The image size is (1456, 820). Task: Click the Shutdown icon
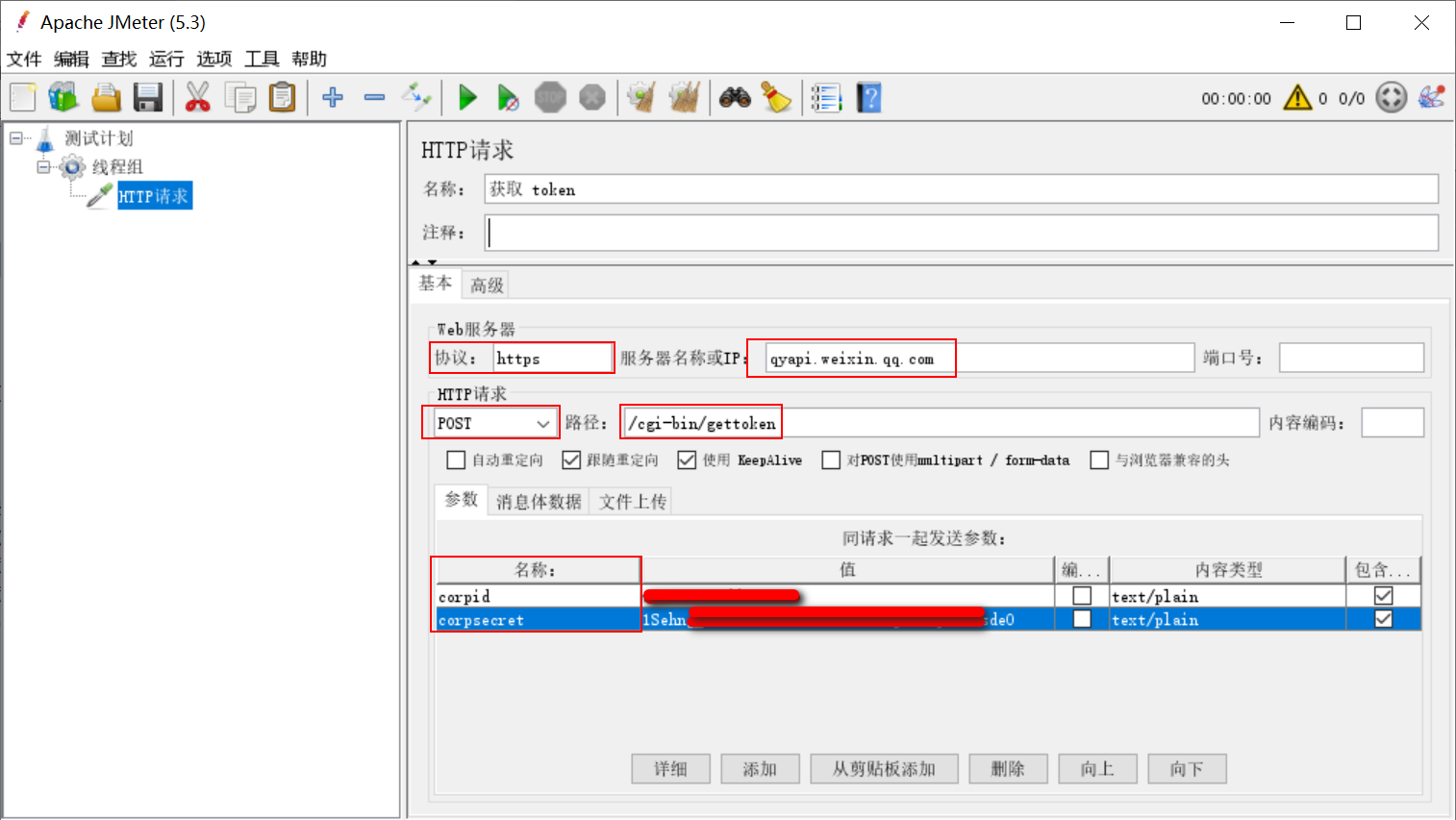592,97
